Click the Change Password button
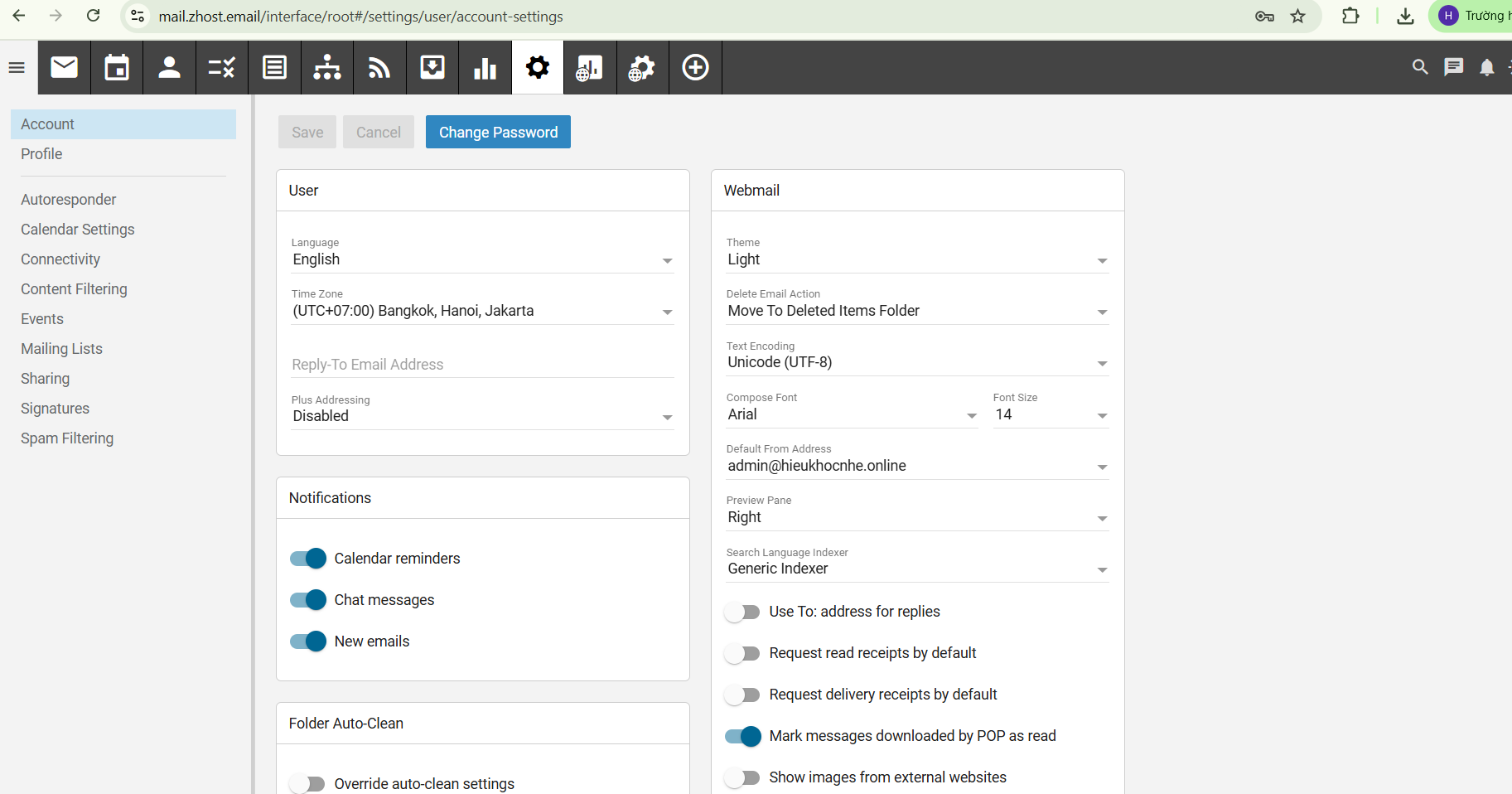 point(498,132)
